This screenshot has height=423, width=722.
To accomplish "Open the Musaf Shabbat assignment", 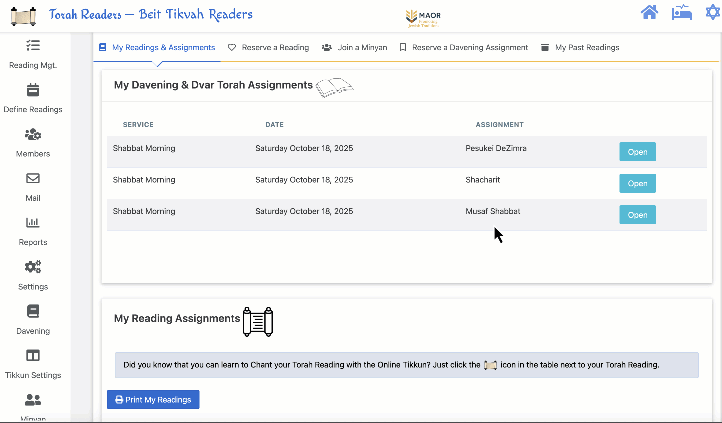I will click(x=637, y=215).
